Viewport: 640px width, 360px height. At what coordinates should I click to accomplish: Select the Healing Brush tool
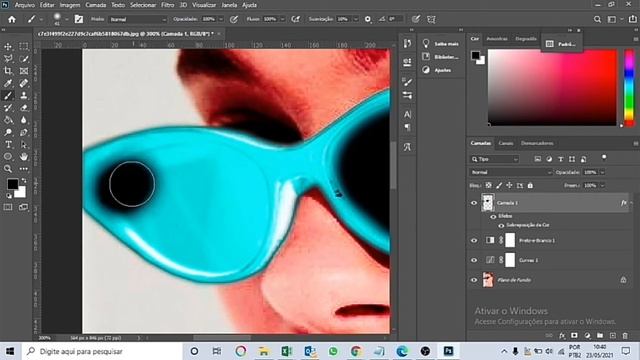point(24,83)
